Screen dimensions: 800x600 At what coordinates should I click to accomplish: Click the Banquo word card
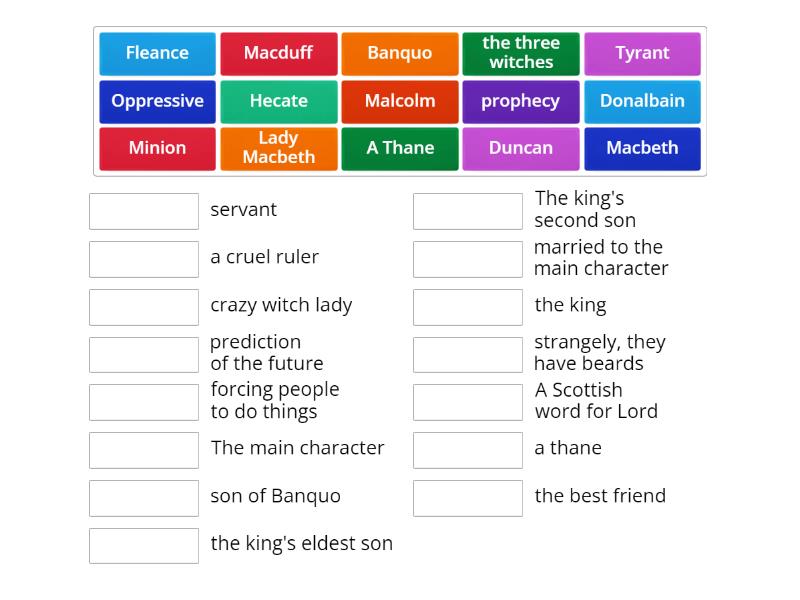tap(400, 53)
